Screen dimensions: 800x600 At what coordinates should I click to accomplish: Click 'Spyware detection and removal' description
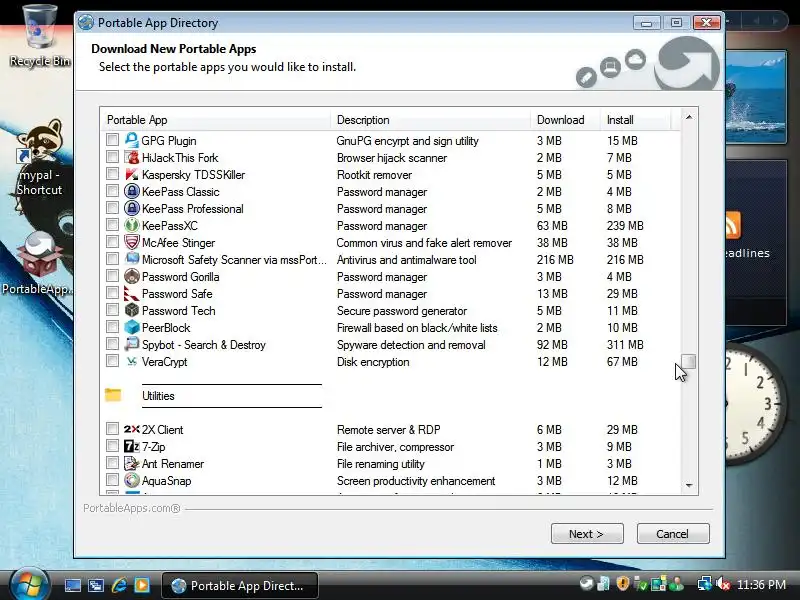pos(411,345)
